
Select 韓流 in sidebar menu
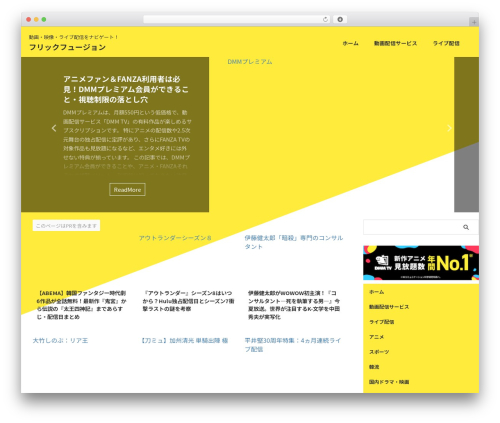coord(374,367)
